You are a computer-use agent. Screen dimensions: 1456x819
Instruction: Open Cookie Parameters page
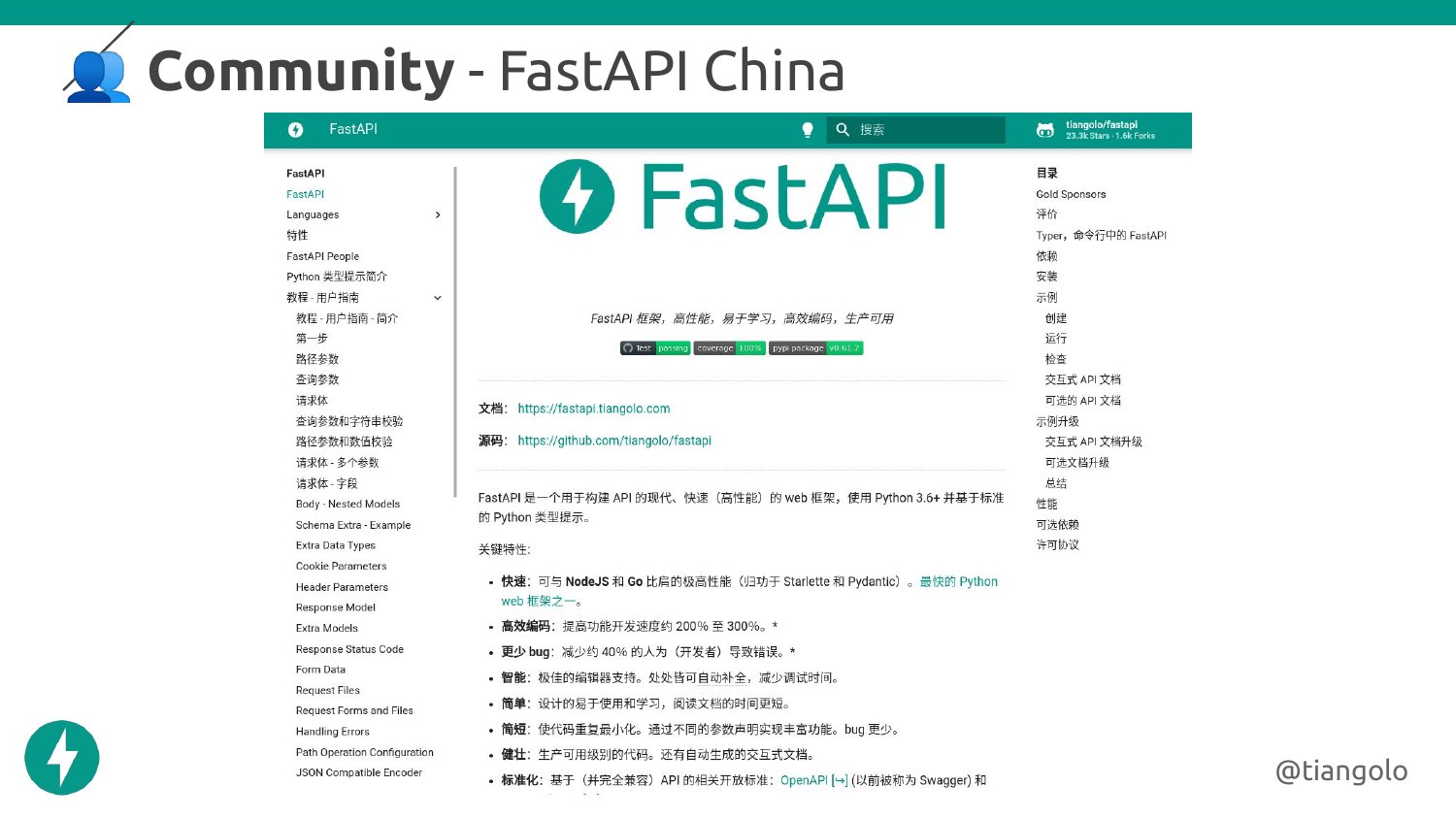(x=341, y=566)
